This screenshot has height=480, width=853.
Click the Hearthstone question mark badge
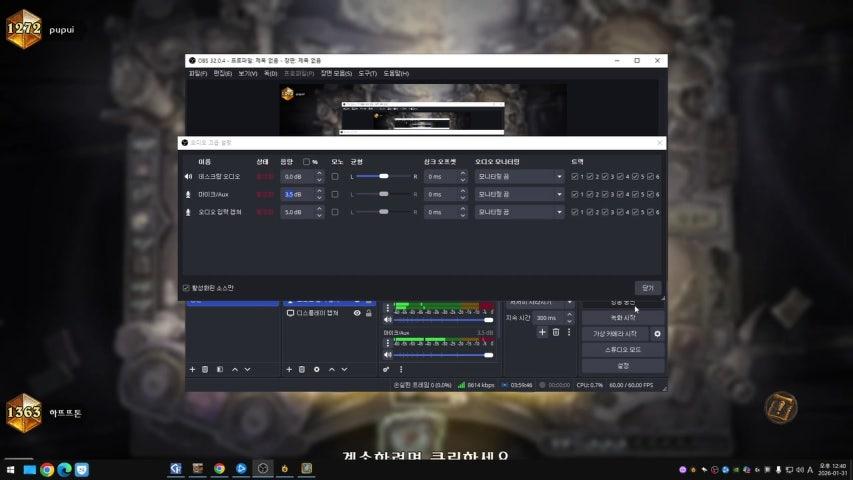[x=781, y=407]
